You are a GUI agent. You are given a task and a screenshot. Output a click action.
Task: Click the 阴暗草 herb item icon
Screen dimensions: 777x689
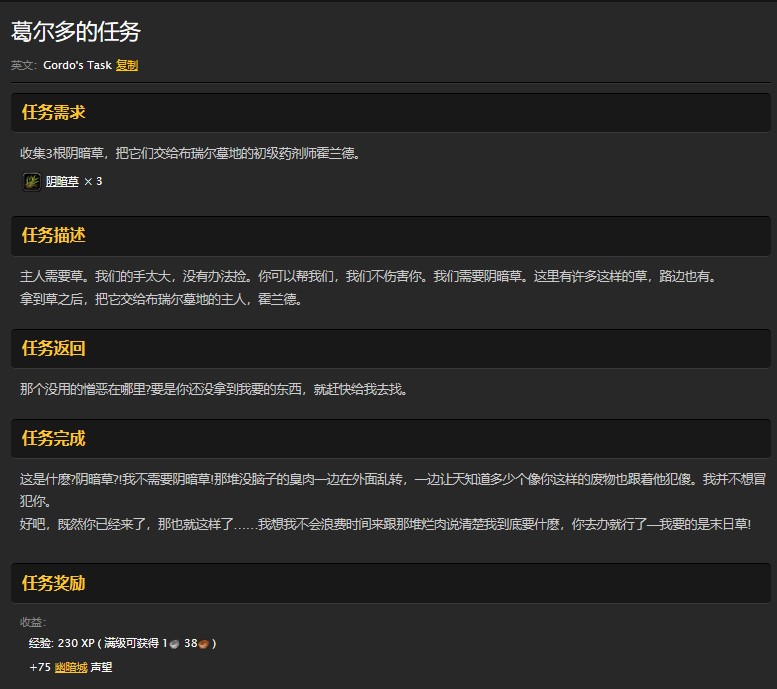32,181
